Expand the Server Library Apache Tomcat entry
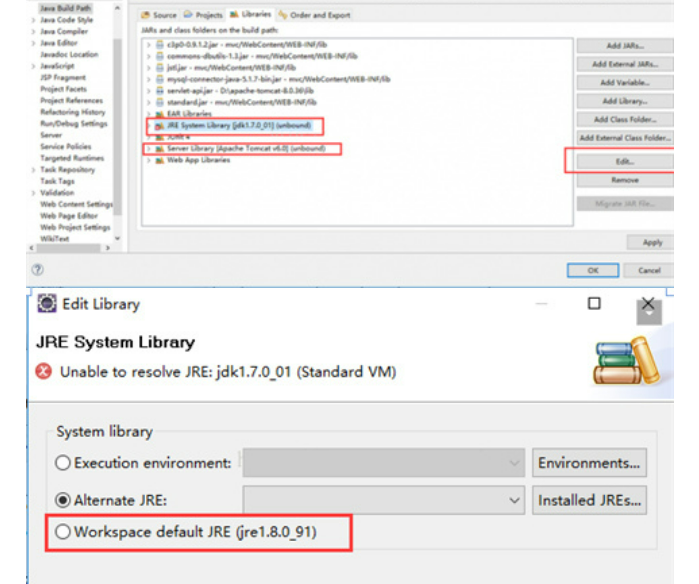The image size is (699, 584). pos(149,149)
